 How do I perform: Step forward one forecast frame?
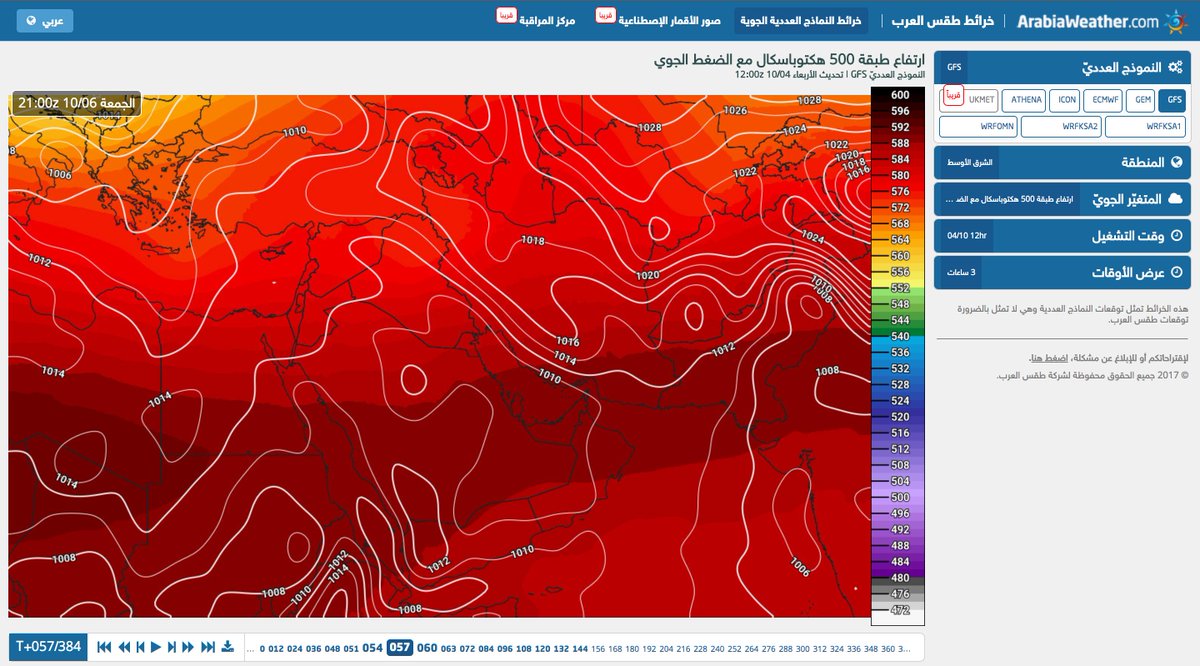(171, 647)
